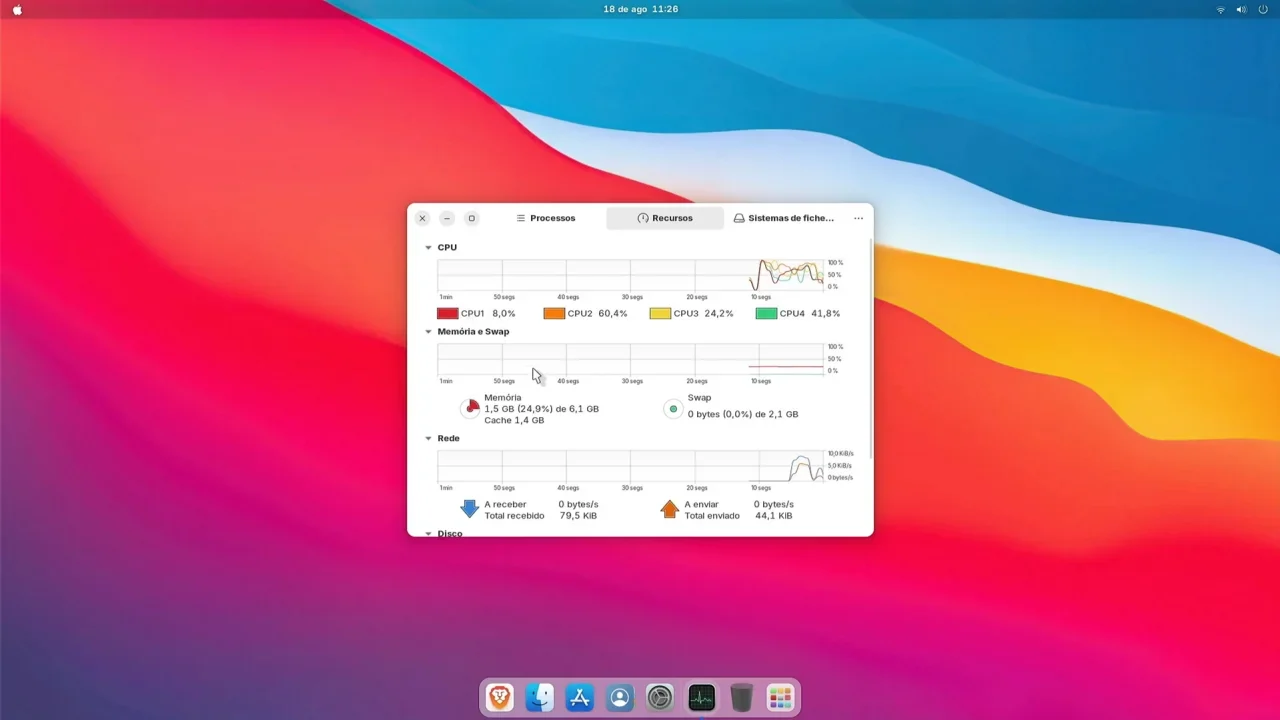
Task: Click the Memória pie chart icon
Action: [x=470, y=408]
